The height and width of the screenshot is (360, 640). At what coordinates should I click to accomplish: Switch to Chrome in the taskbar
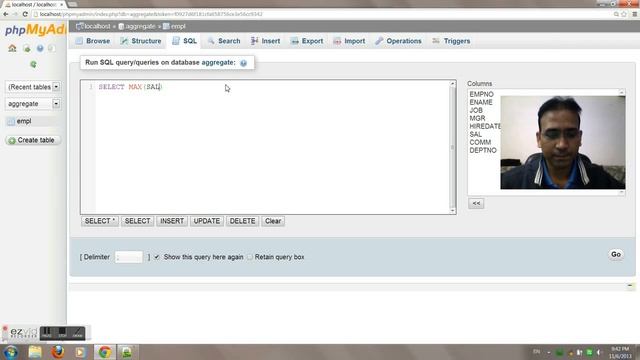click(104, 352)
